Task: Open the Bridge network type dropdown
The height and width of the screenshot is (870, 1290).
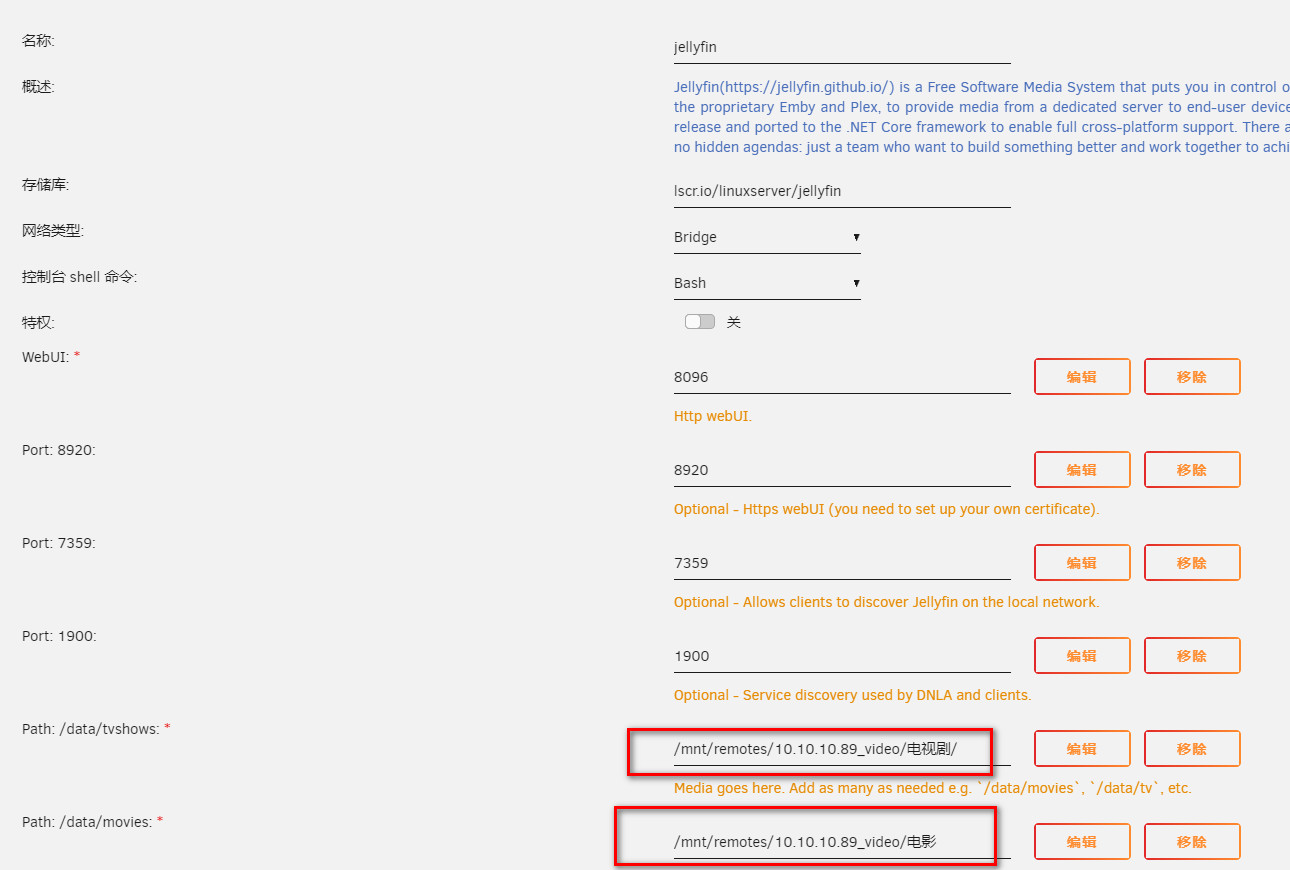Action: click(767, 237)
